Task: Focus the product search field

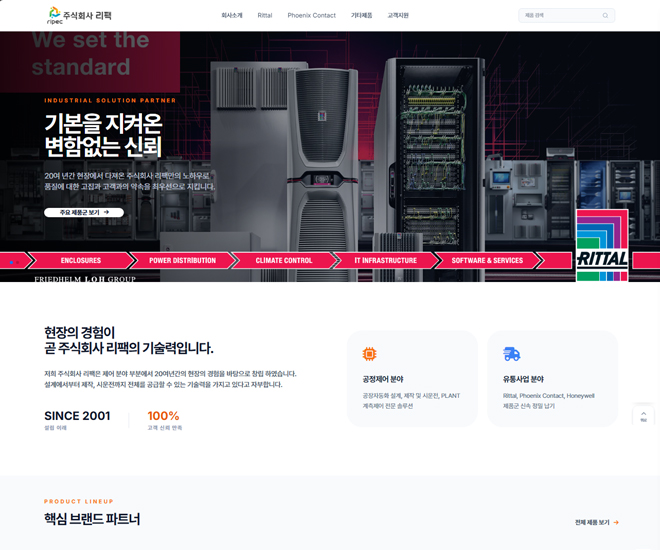Action: tap(566, 16)
